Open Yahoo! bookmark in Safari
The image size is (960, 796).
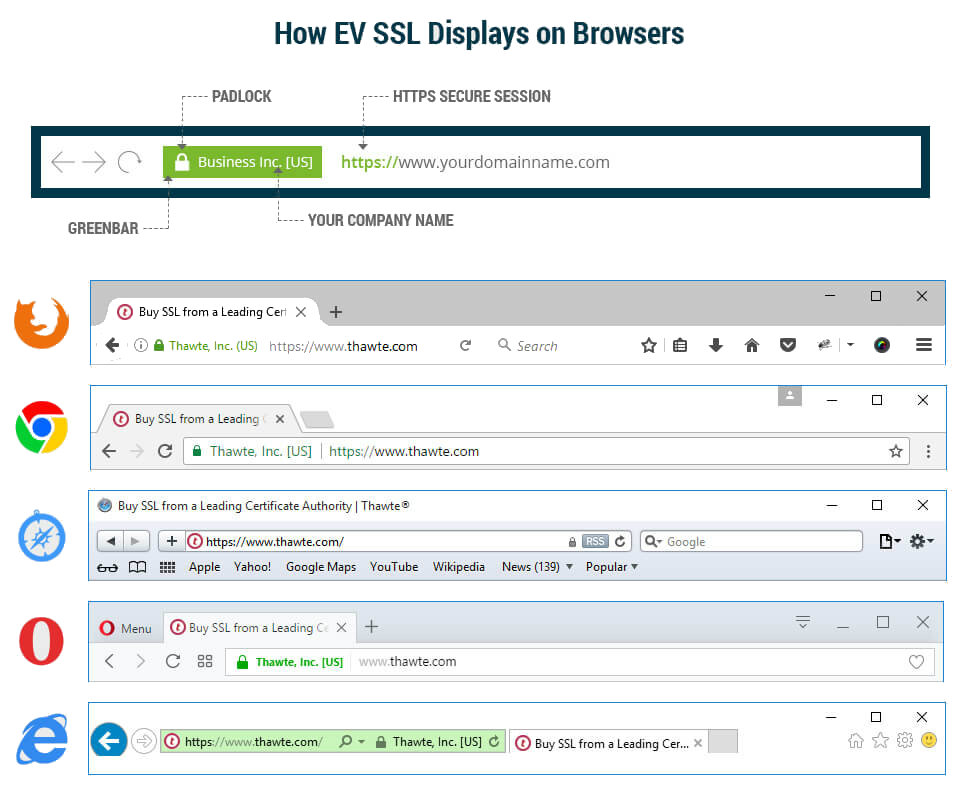click(x=252, y=567)
